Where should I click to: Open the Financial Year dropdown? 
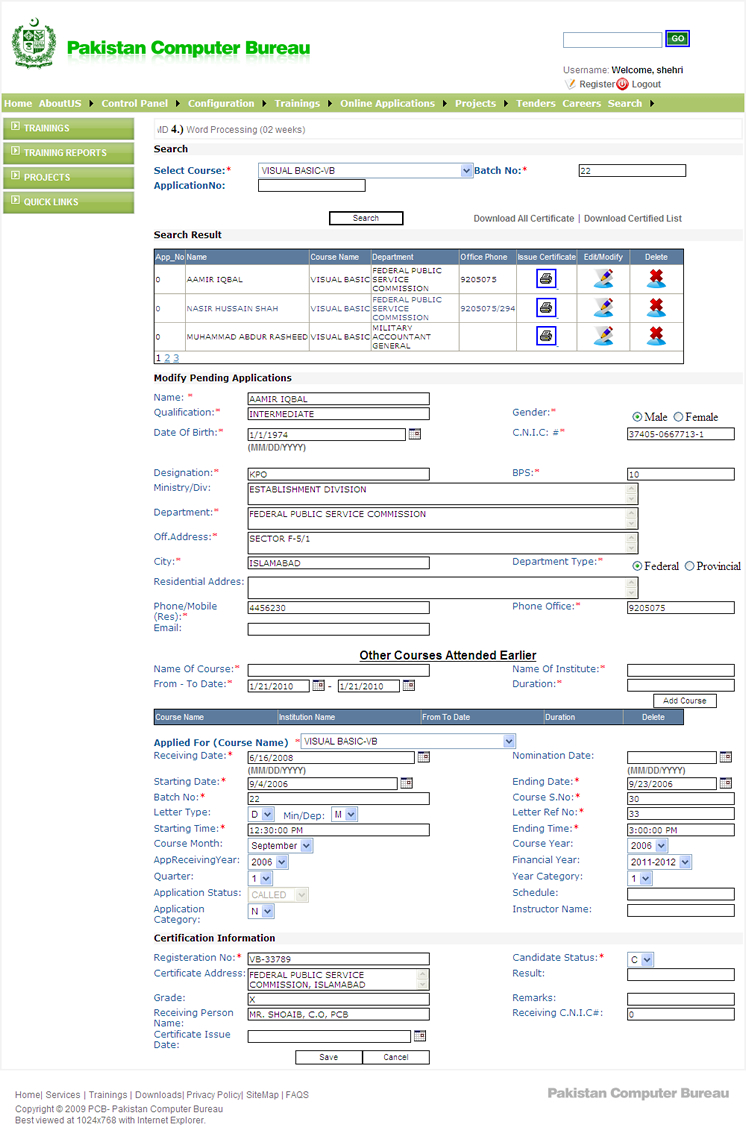point(660,862)
